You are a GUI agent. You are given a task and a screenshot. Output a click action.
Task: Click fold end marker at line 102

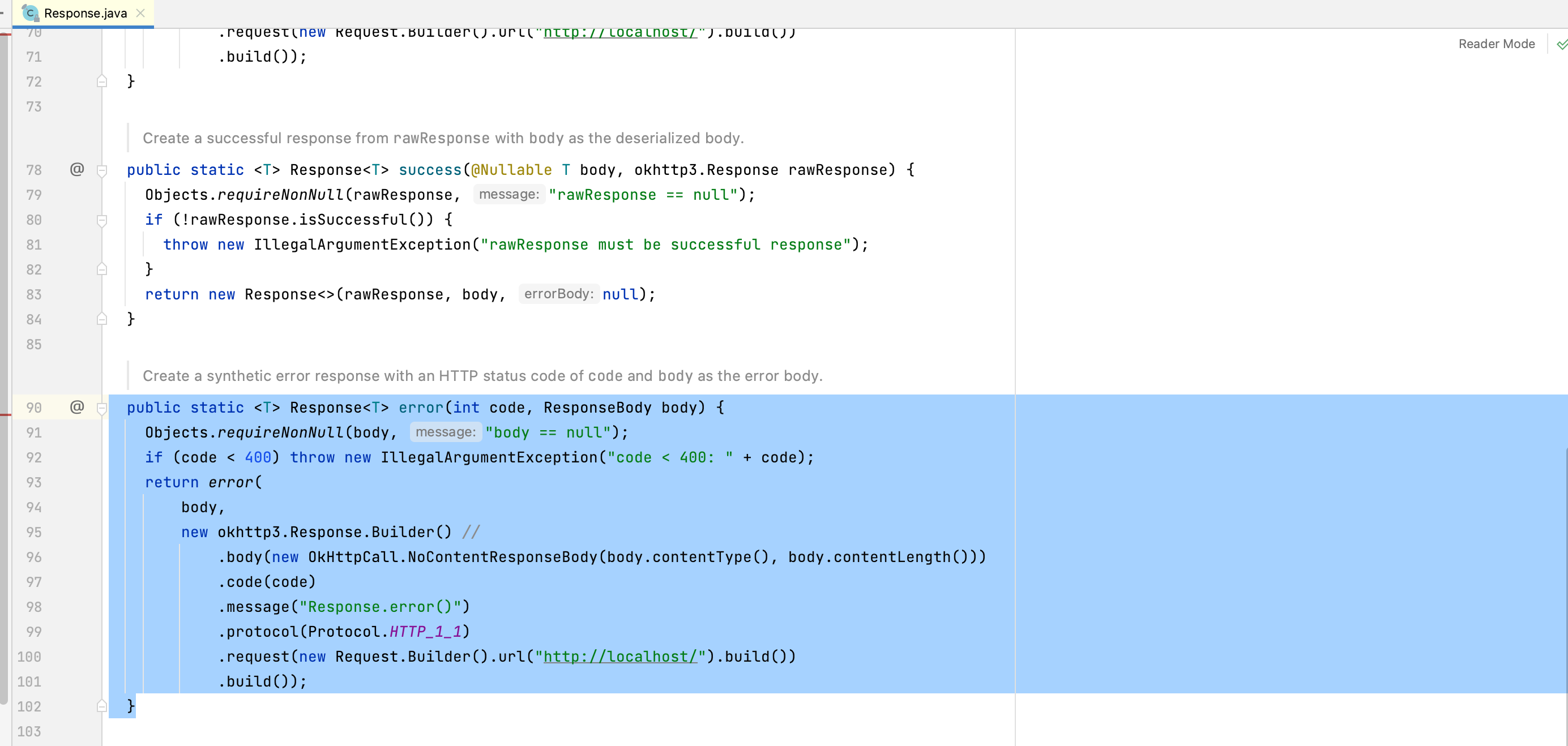click(x=102, y=706)
